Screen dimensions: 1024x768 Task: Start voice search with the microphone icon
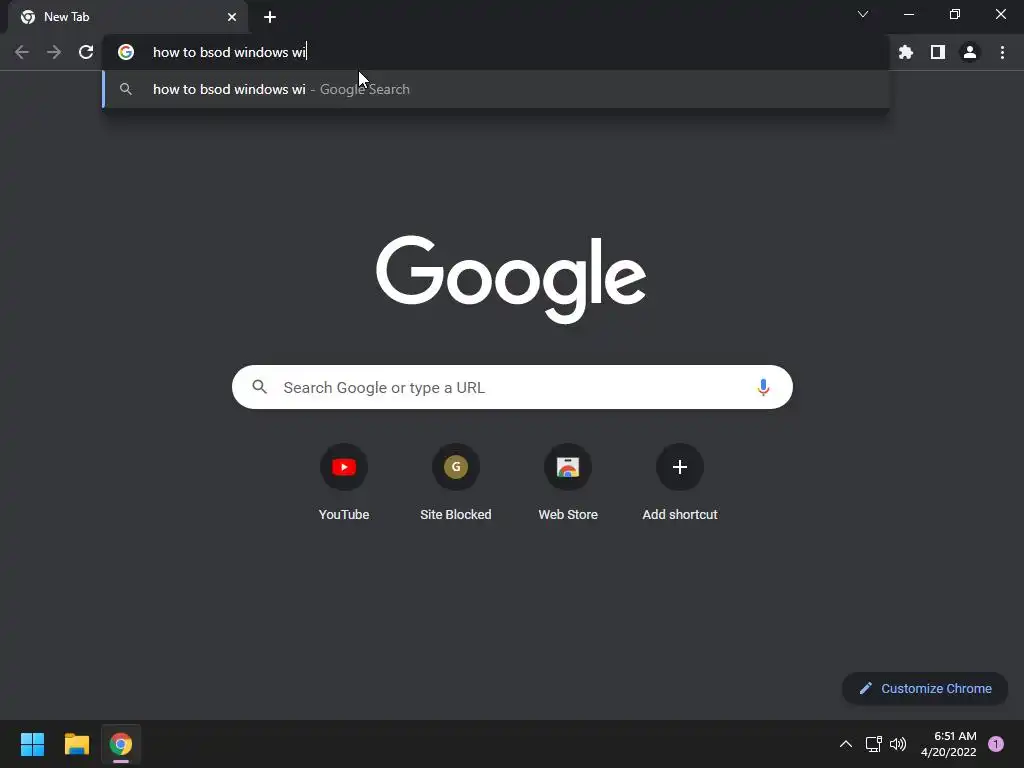coord(763,387)
